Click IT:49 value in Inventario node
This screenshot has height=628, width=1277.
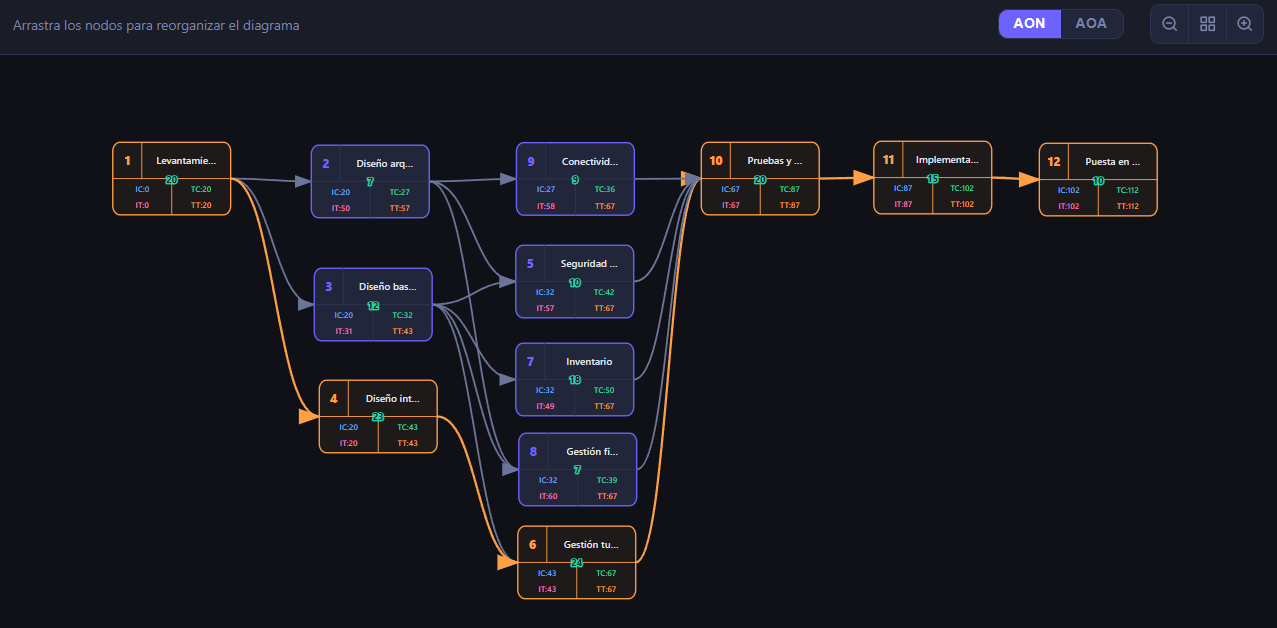click(x=545, y=406)
